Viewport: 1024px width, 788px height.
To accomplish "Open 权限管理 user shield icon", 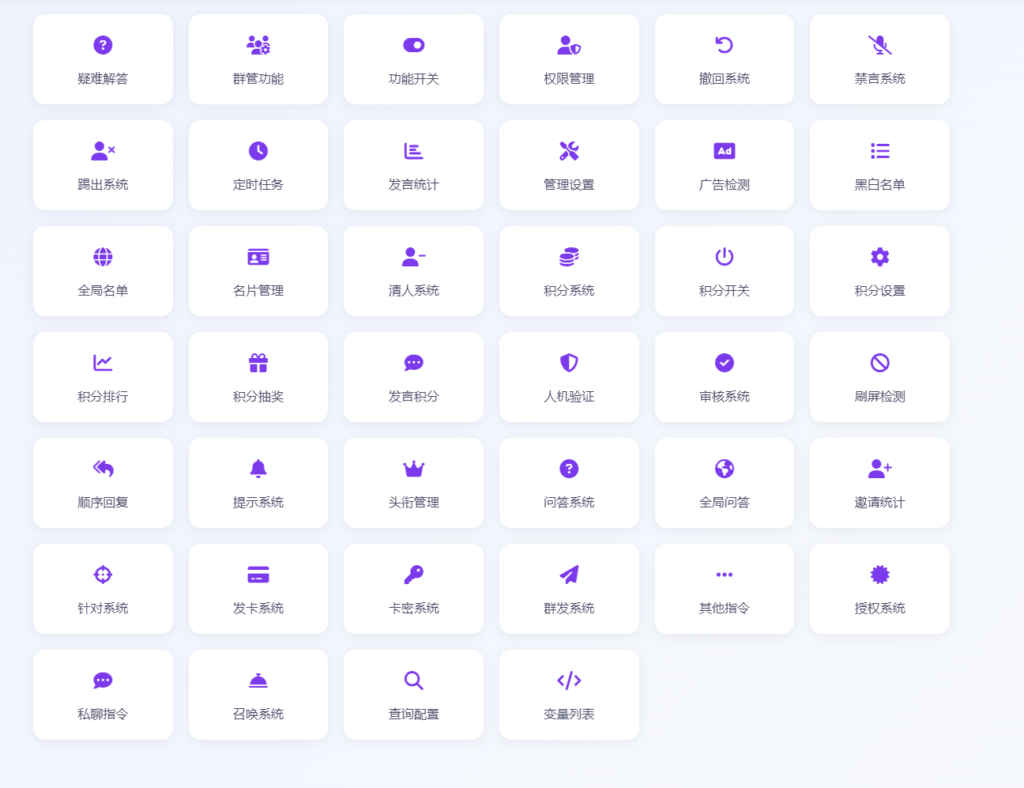I will [x=569, y=45].
